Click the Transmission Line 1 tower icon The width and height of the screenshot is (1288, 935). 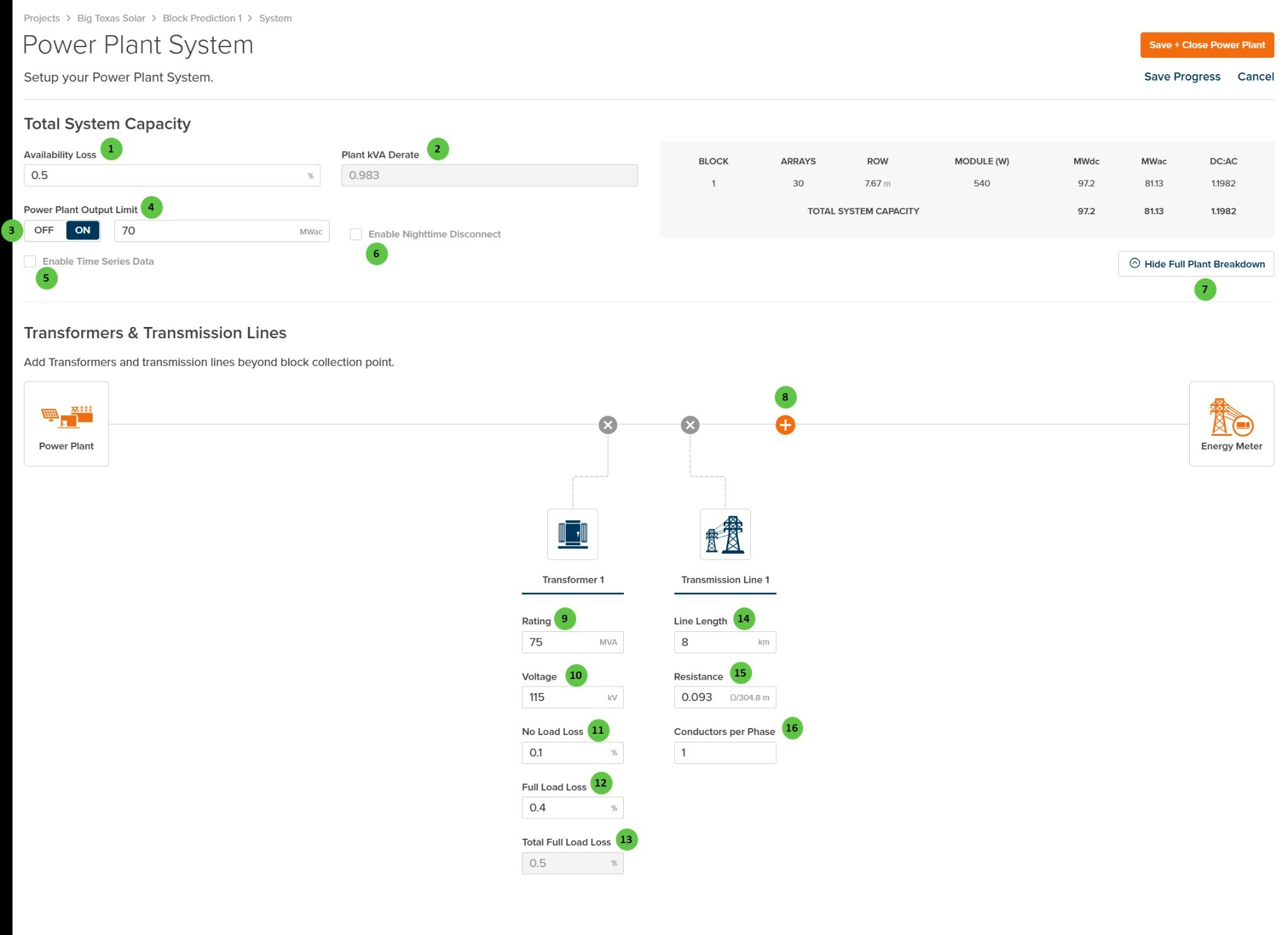tap(724, 534)
